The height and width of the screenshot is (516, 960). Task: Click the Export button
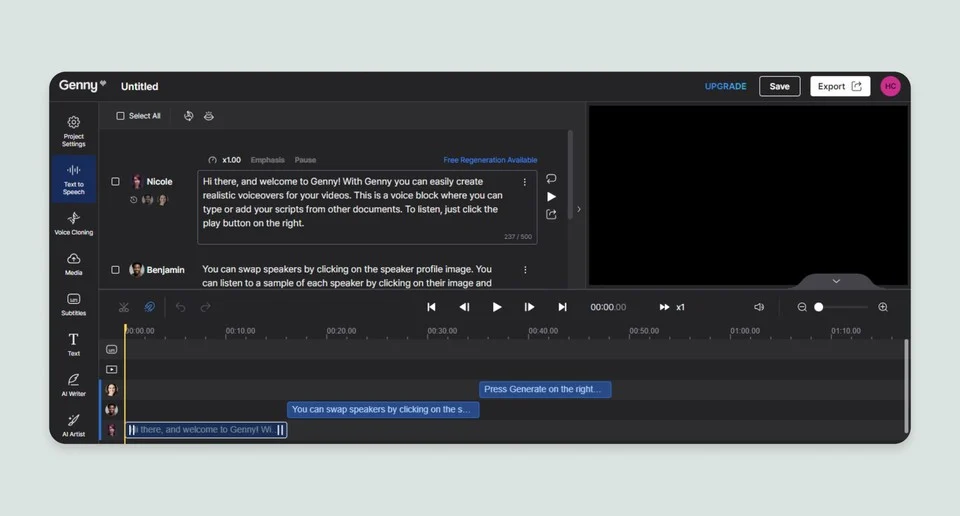pyautogui.click(x=840, y=86)
